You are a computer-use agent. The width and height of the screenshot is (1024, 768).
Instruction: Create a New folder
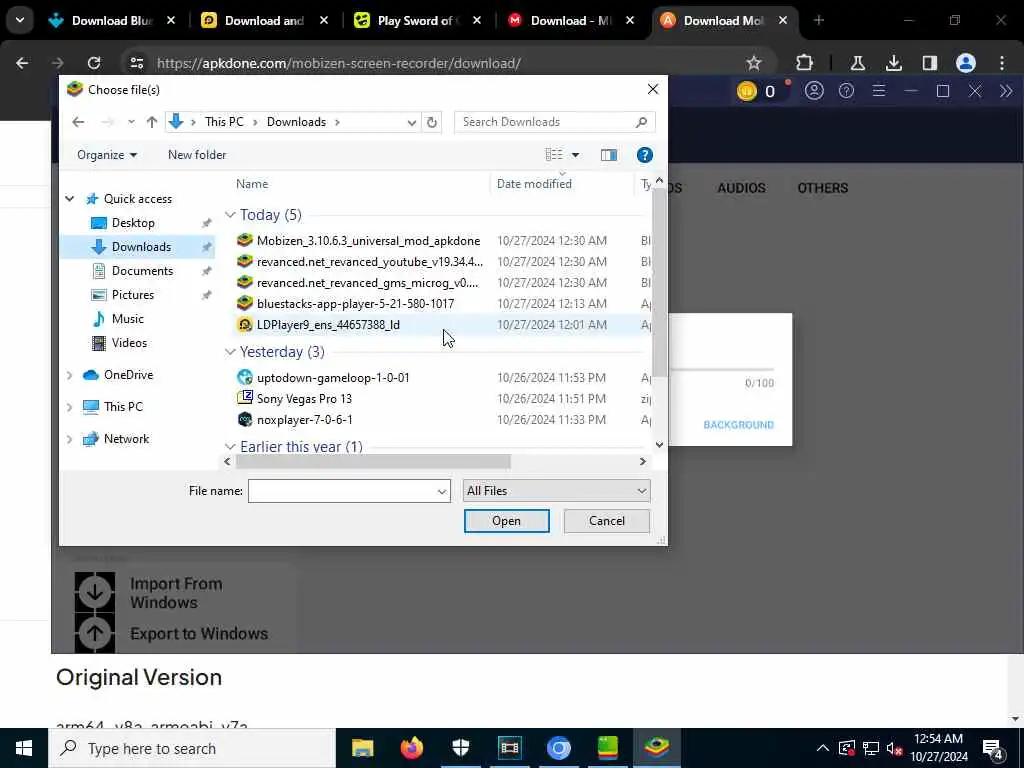click(197, 155)
